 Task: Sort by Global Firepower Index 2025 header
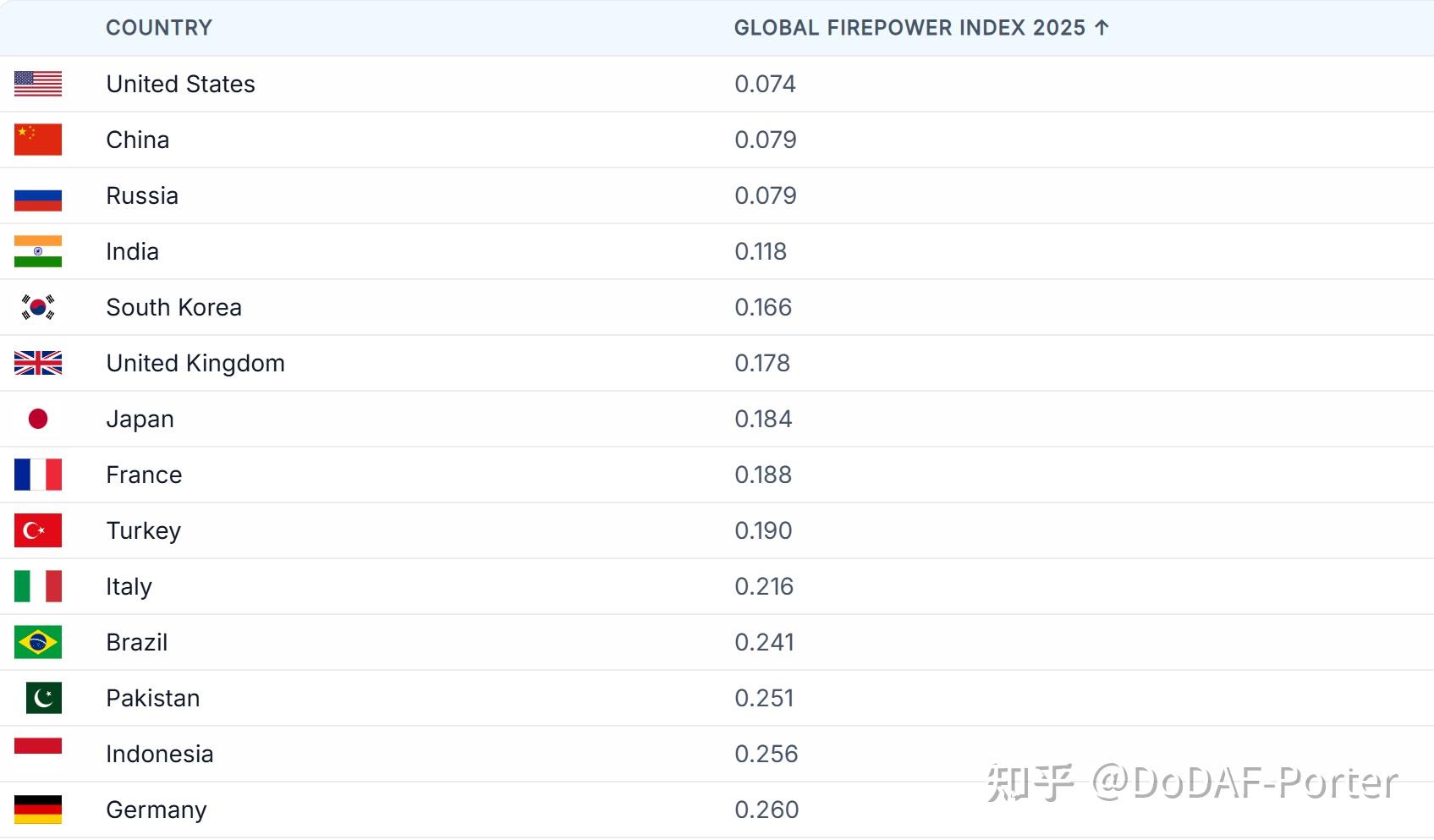tap(909, 28)
